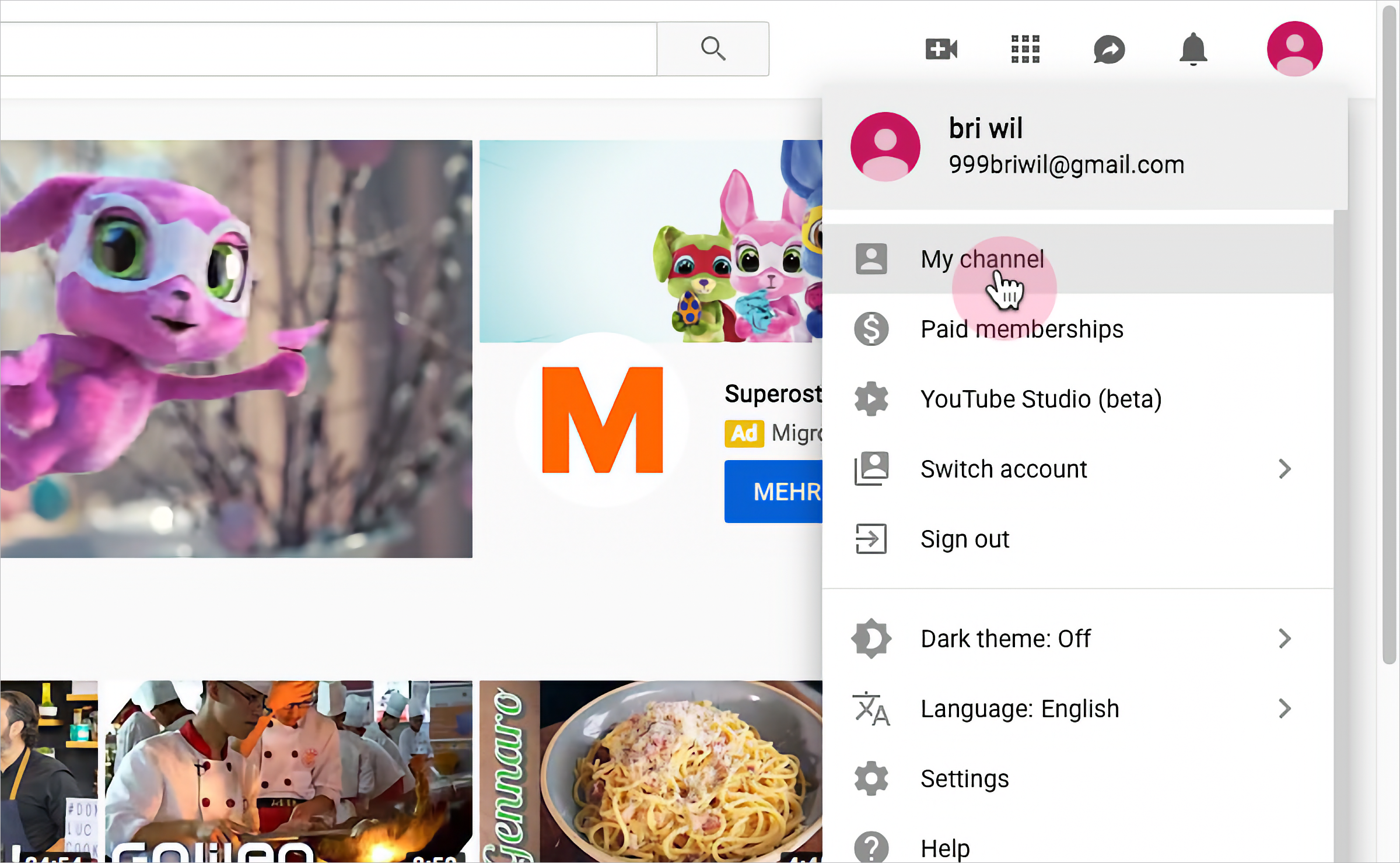Image resolution: width=1400 pixels, height=863 pixels.
Task: Select My channel from the account menu
Action: click(1078, 259)
